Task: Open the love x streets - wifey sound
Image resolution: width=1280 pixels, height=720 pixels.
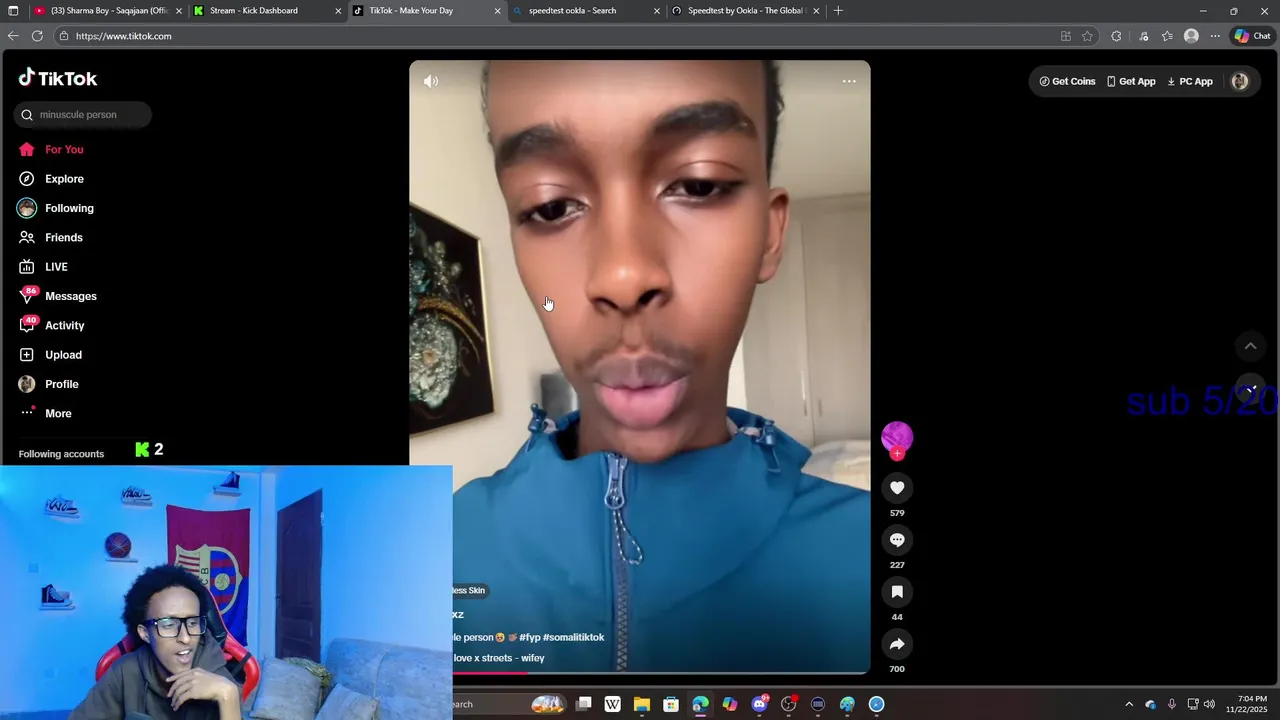Action: [x=498, y=659]
